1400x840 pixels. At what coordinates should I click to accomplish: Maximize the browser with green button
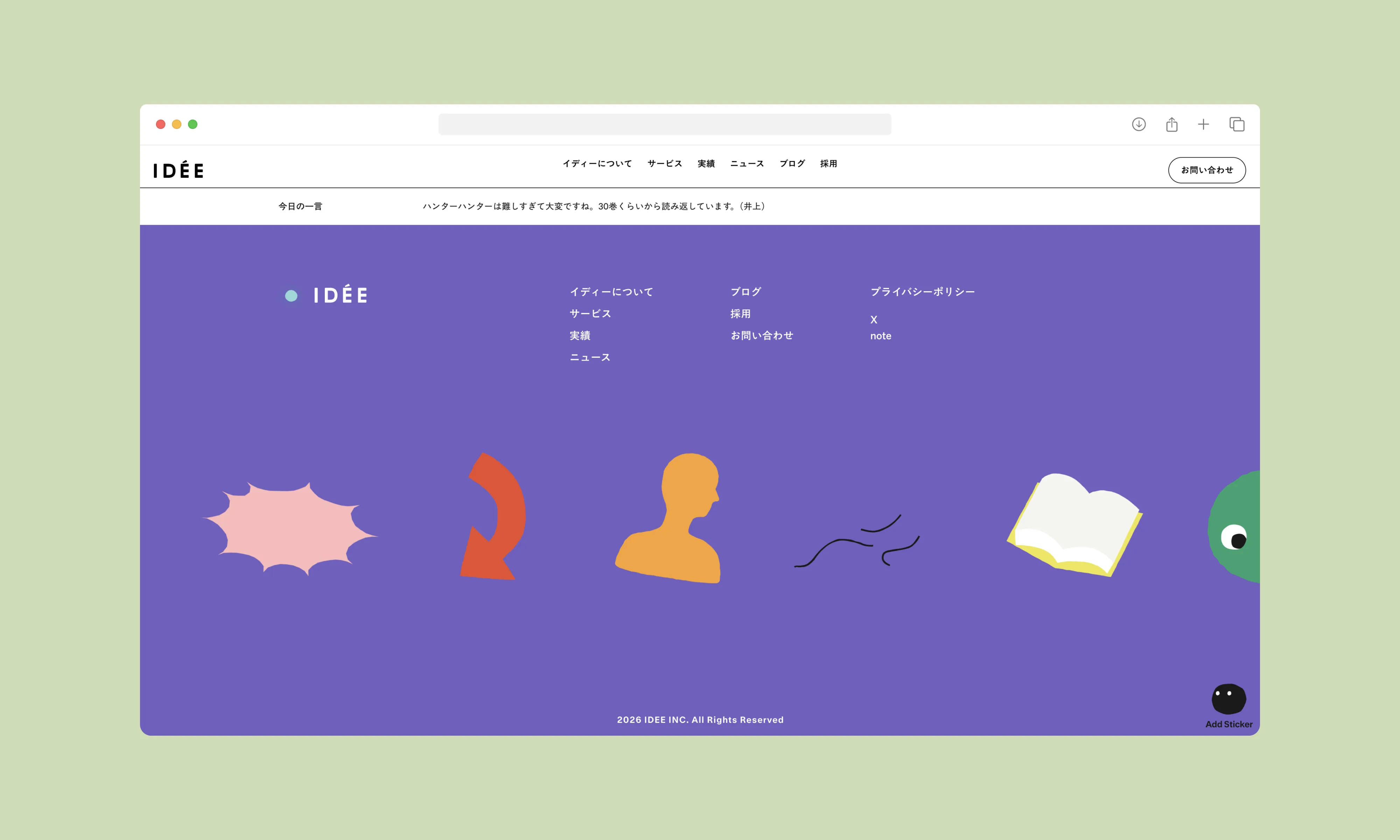tap(192, 124)
